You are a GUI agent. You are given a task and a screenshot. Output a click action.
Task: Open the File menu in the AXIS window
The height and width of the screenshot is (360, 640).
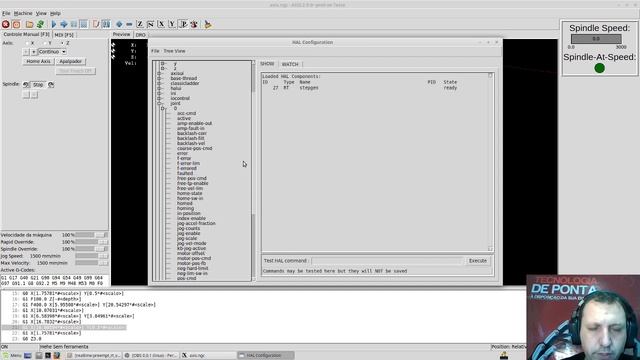coord(6,13)
